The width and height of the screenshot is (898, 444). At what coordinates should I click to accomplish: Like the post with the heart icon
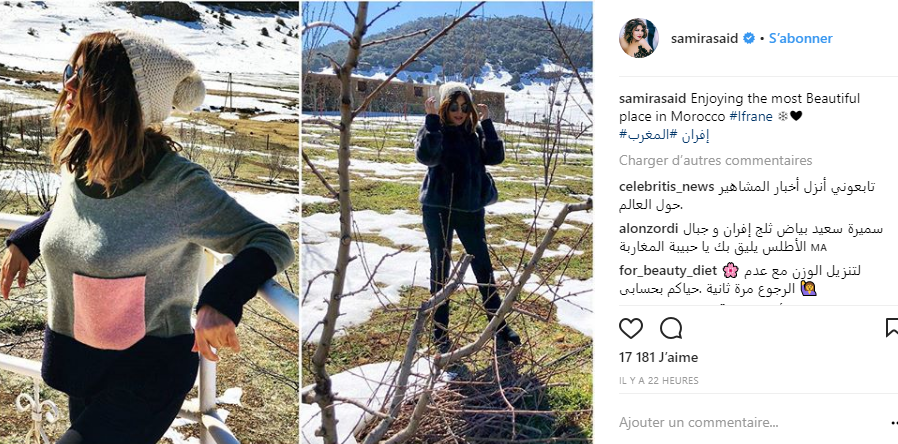point(631,328)
